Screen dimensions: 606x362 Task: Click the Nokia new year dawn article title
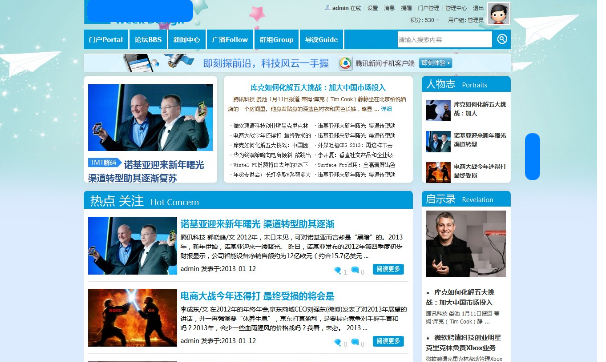click(x=257, y=224)
